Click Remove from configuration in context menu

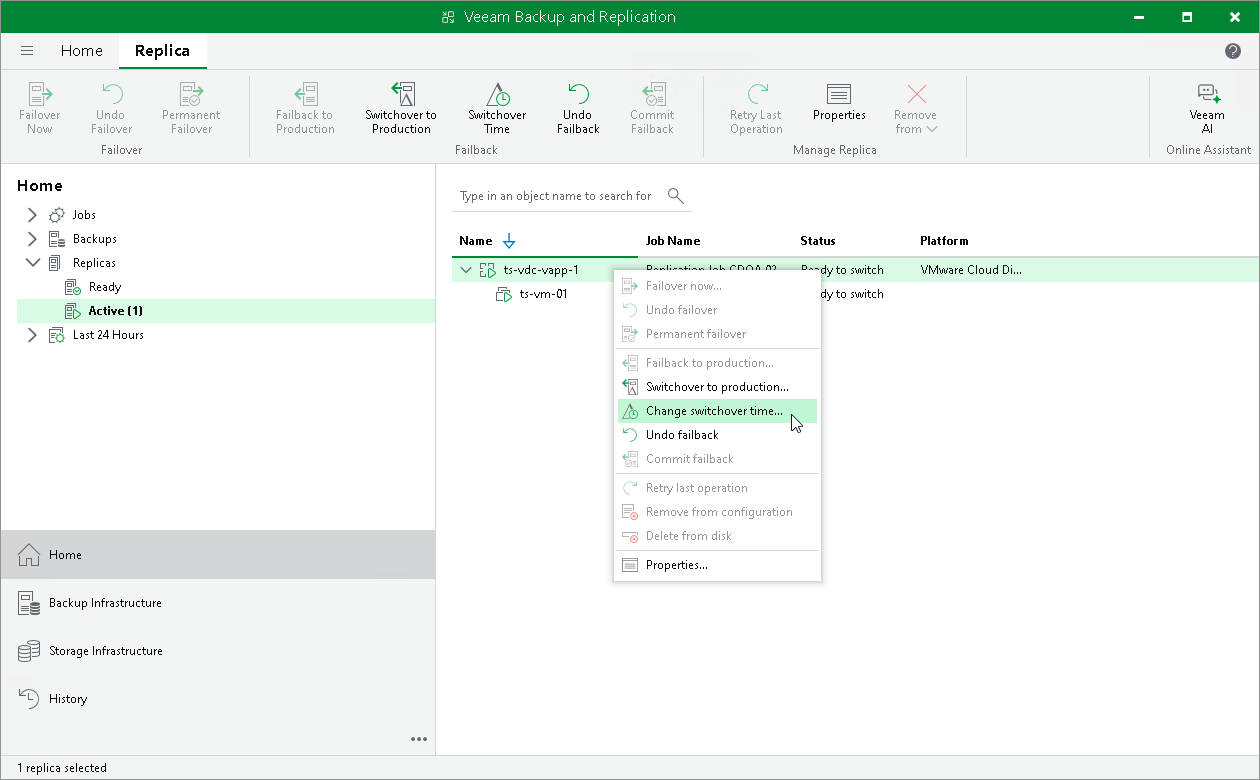click(x=717, y=512)
